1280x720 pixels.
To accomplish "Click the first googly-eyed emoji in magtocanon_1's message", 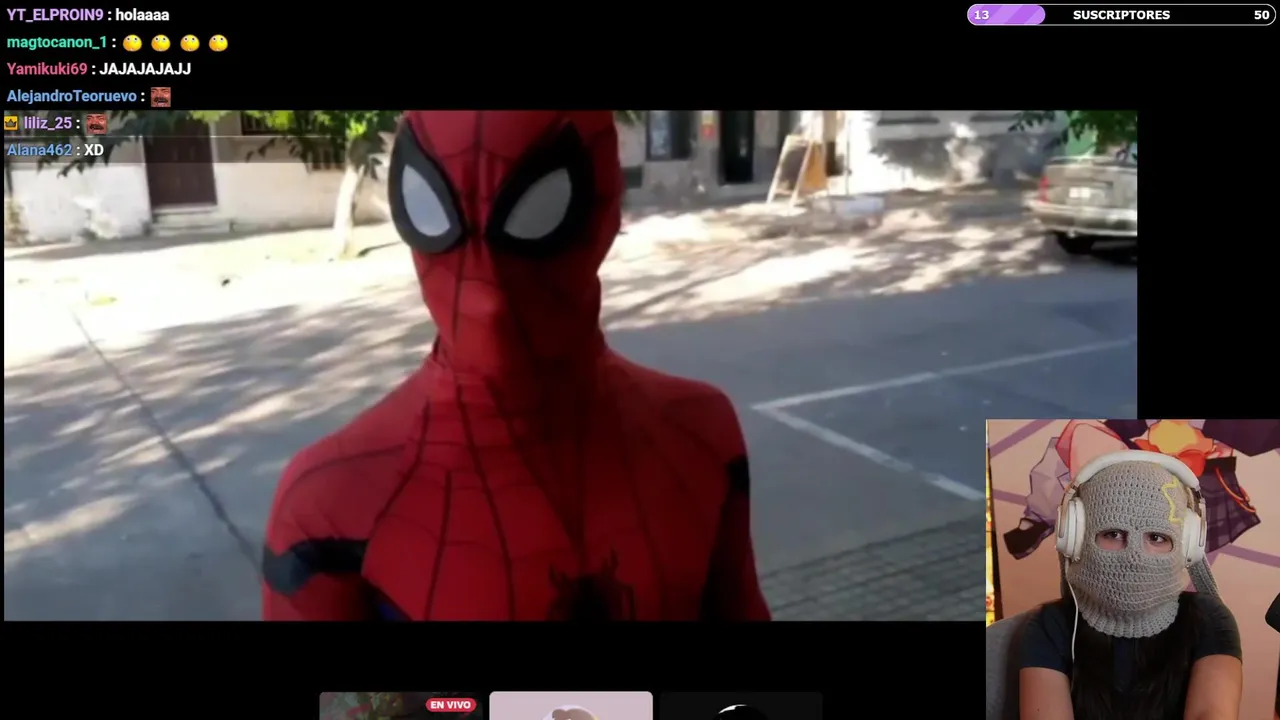I will (x=132, y=43).
